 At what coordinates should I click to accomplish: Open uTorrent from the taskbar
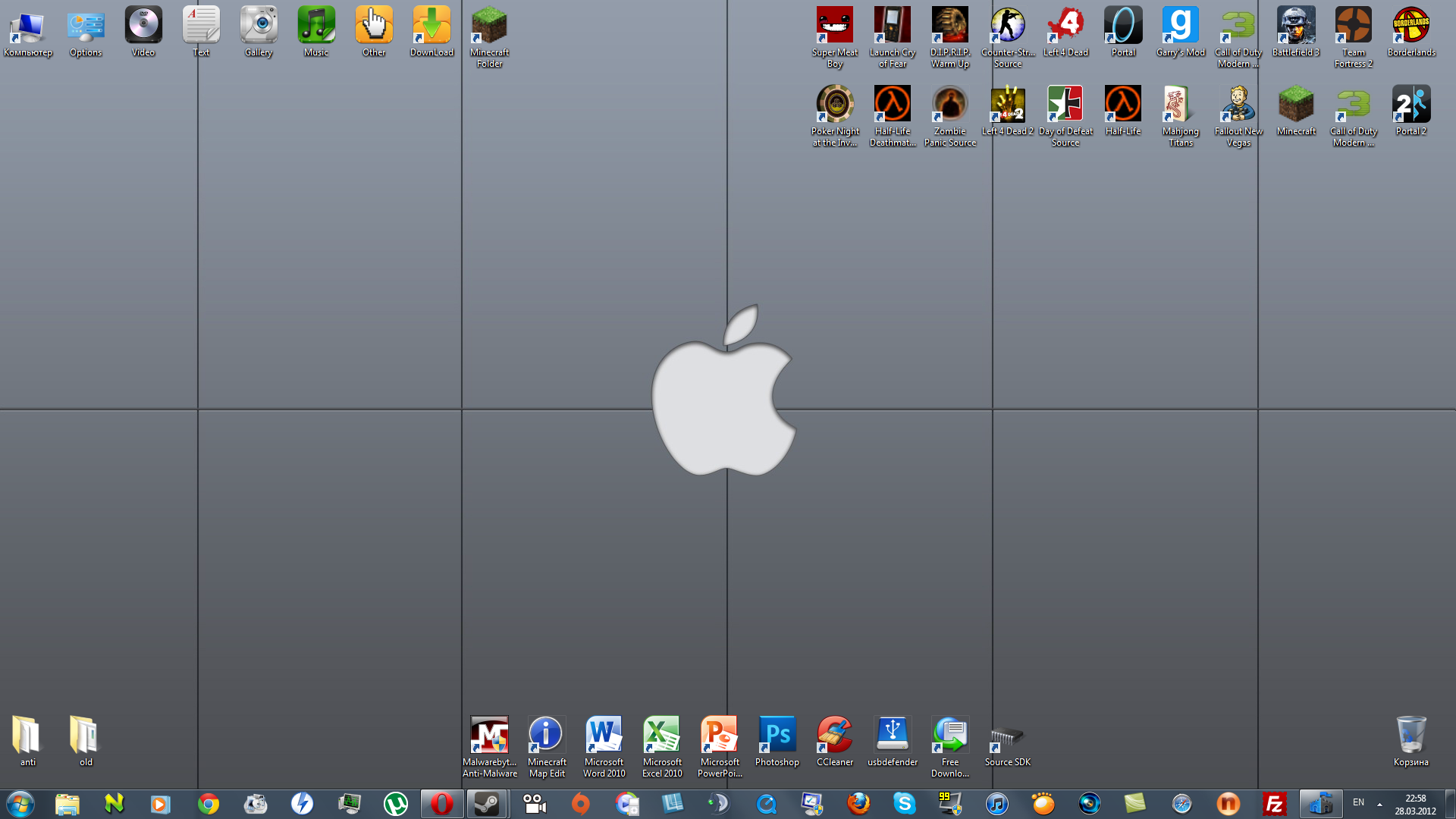point(396,804)
